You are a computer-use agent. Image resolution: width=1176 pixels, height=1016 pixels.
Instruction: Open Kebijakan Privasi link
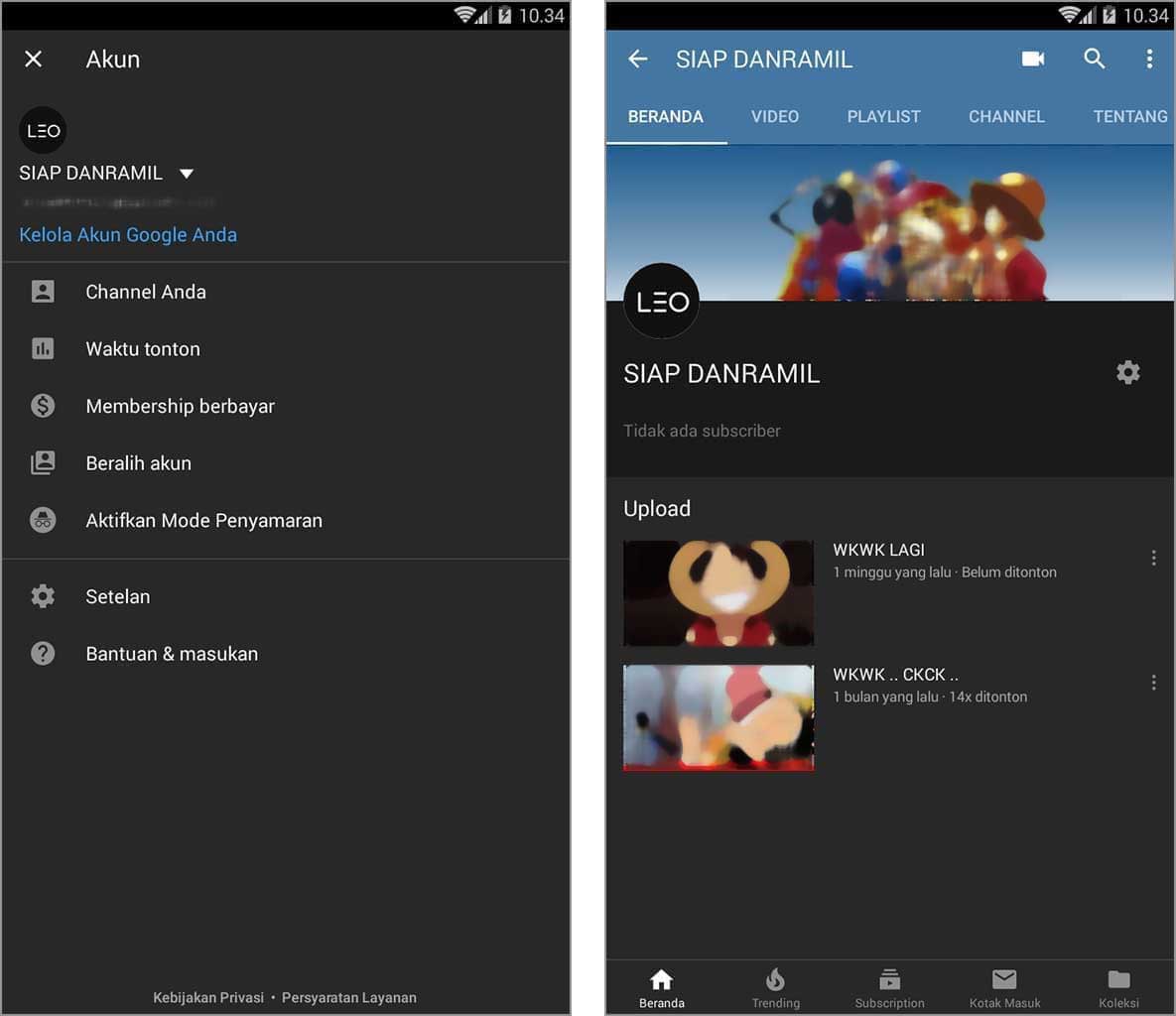(208, 997)
